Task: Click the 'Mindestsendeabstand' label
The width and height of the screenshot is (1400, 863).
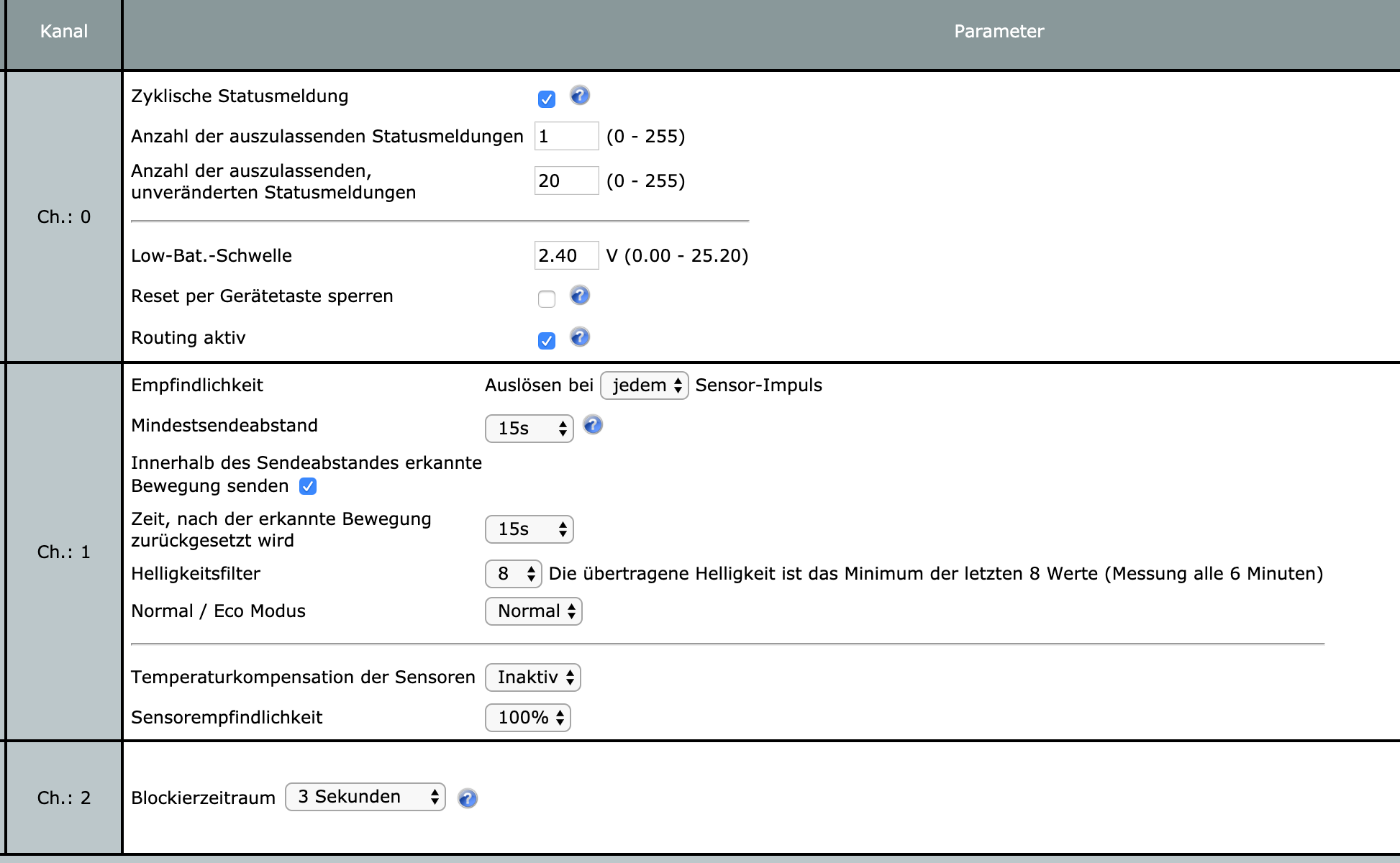Action: coord(224,426)
